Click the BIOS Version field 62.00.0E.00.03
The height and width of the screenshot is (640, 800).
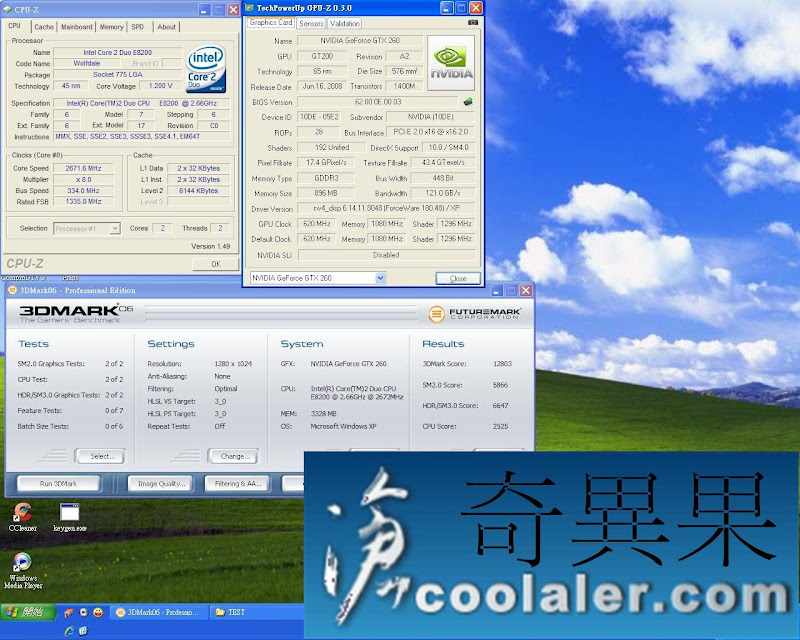378,102
